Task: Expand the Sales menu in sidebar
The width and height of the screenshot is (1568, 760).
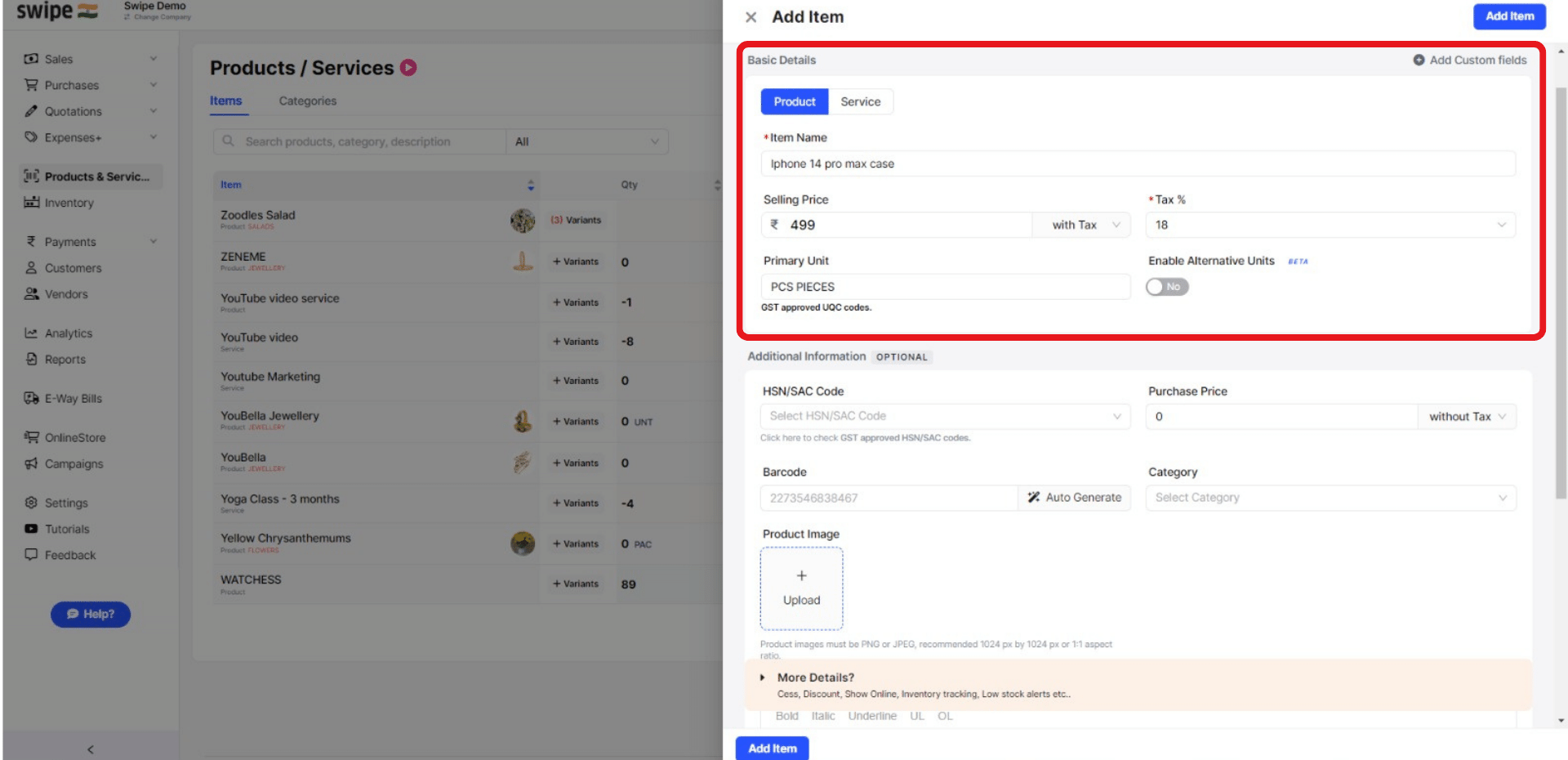Action: tap(61, 59)
